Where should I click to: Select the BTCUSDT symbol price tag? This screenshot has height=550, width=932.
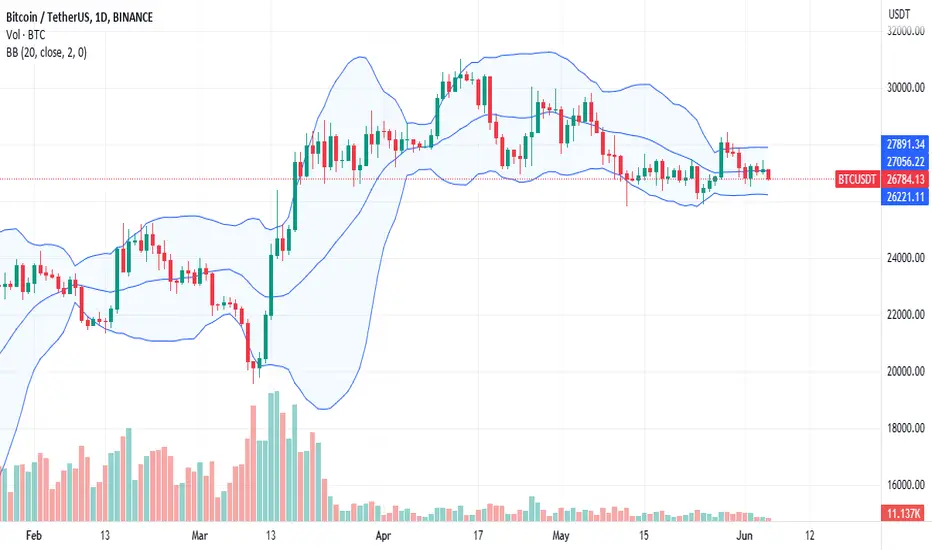pyautogui.click(x=857, y=179)
